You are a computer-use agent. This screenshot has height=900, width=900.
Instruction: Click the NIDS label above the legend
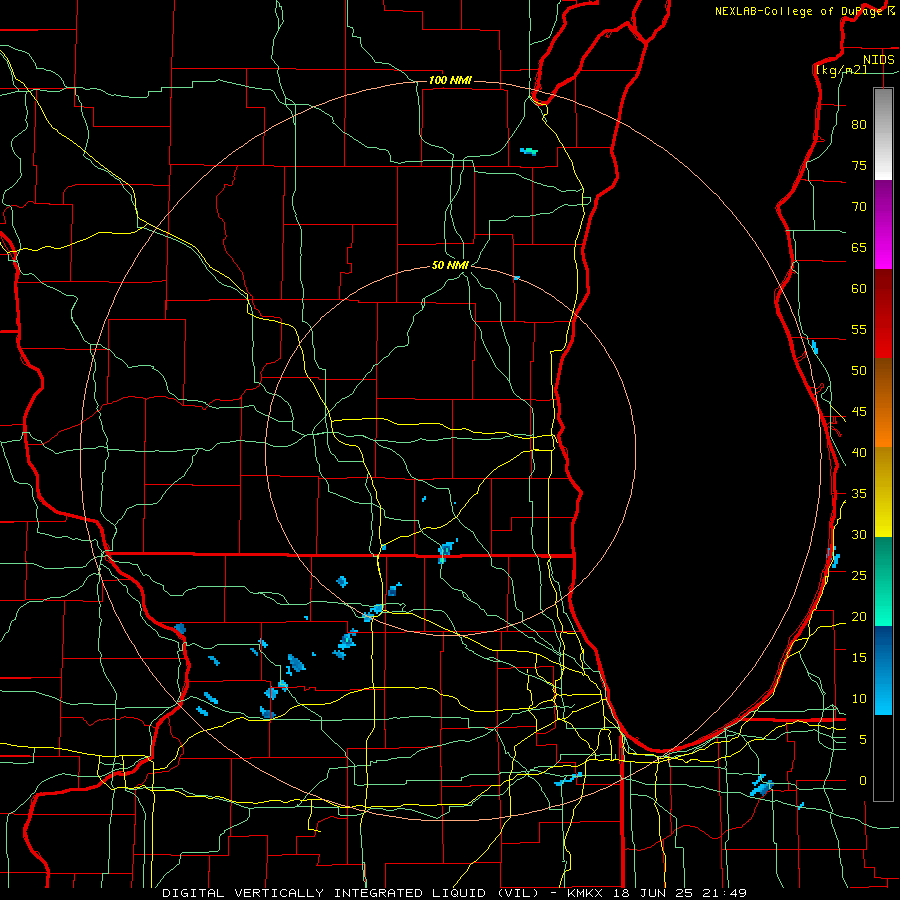tap(879, 60)
